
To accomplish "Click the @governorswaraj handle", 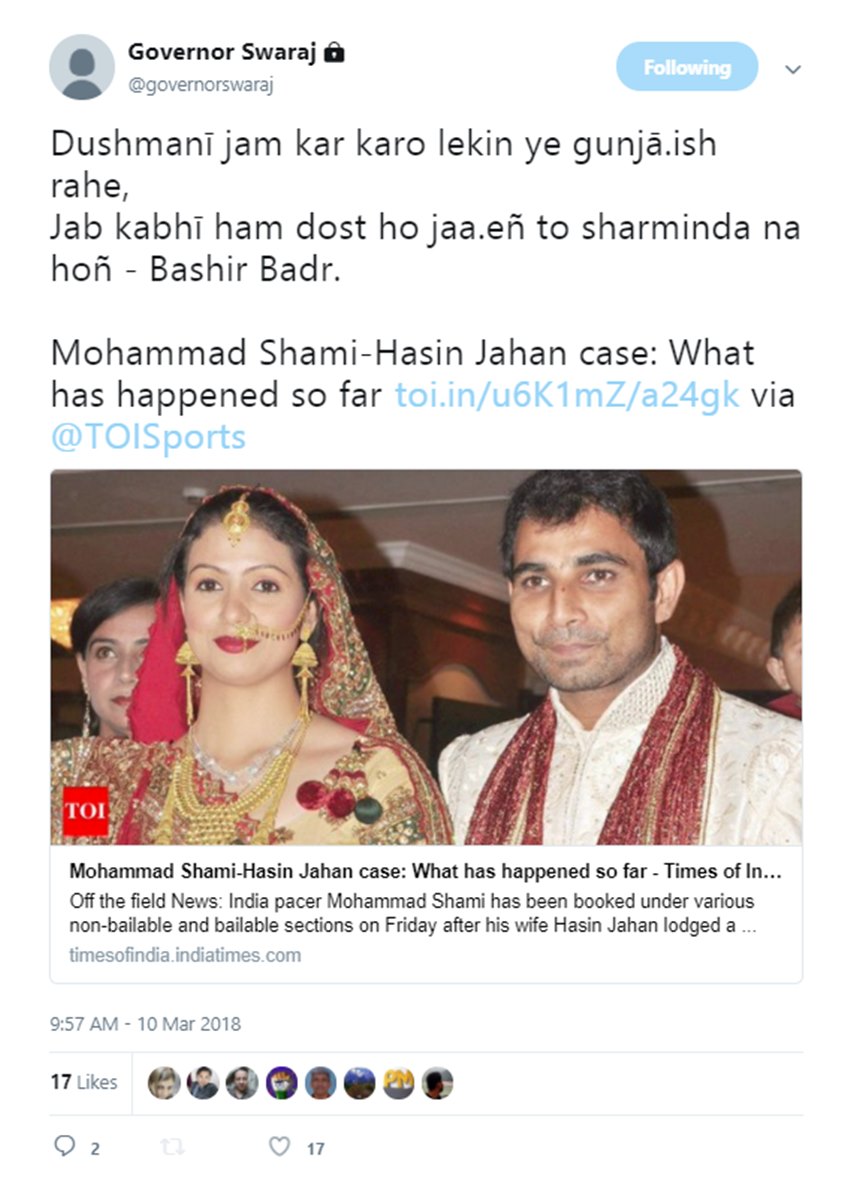I will point(201,85).
